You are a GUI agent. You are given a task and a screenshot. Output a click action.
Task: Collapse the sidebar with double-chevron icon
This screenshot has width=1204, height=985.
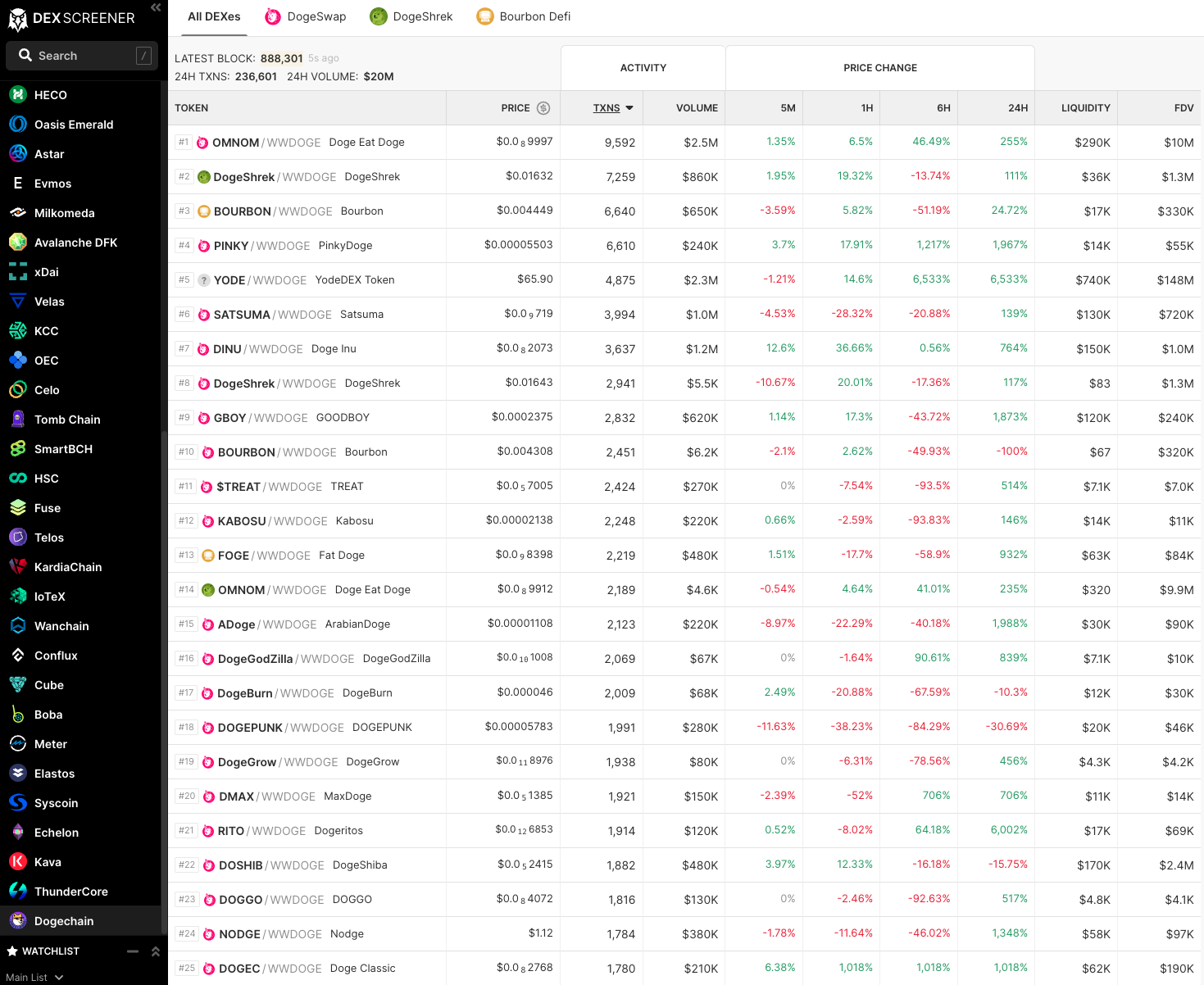[x=156, y=7]
